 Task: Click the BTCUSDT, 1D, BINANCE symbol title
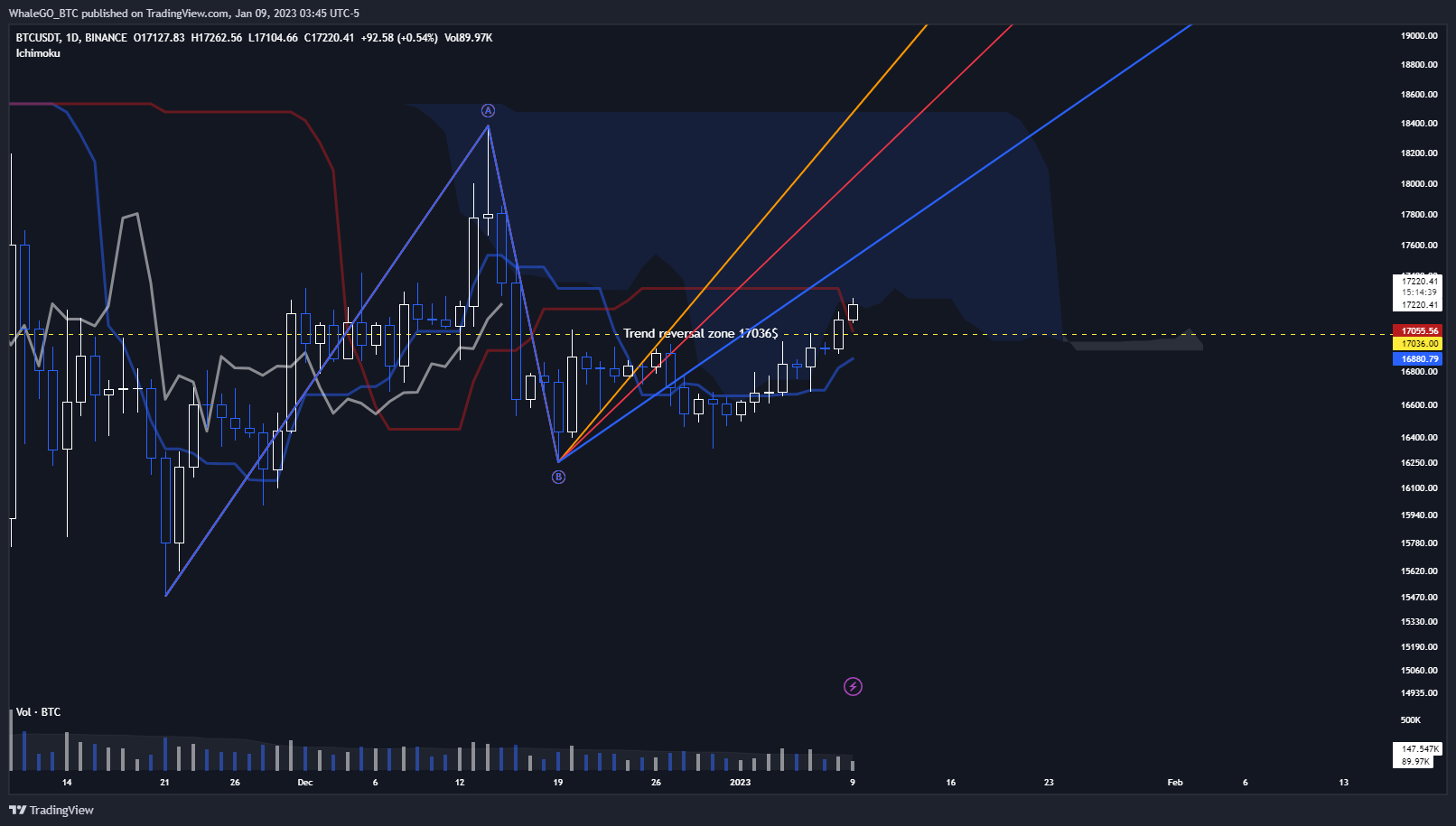[71, 38]
